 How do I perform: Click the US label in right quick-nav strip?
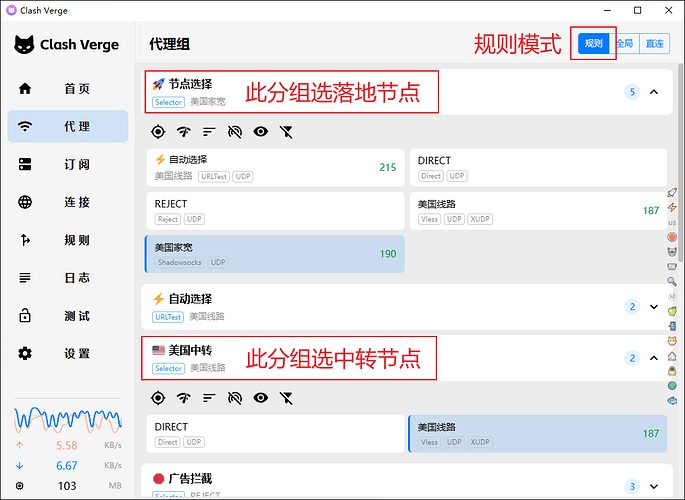point(672,222)
